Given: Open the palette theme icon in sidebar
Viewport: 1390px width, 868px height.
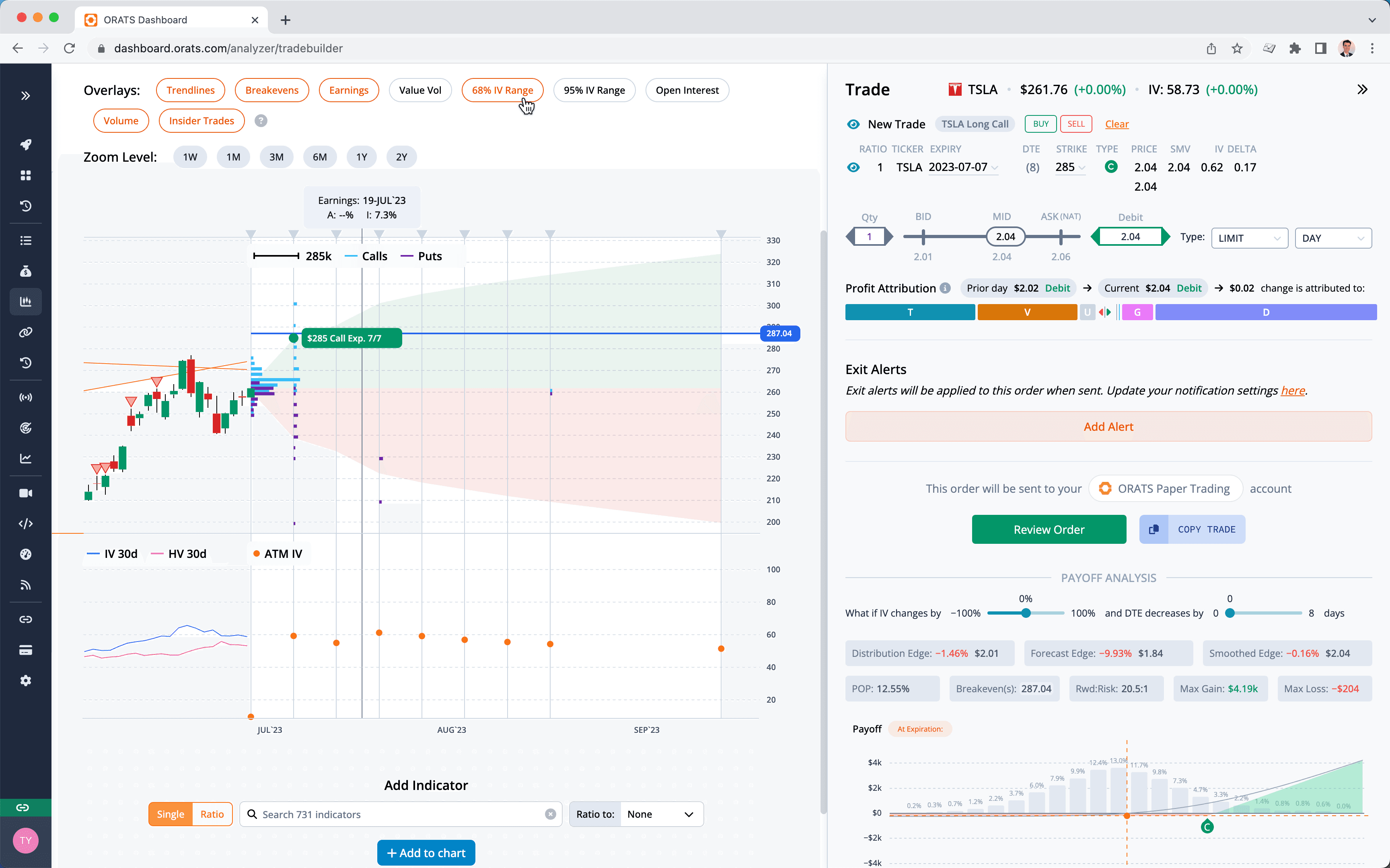Looking at the screenshot, I should [x=25, y=554].
